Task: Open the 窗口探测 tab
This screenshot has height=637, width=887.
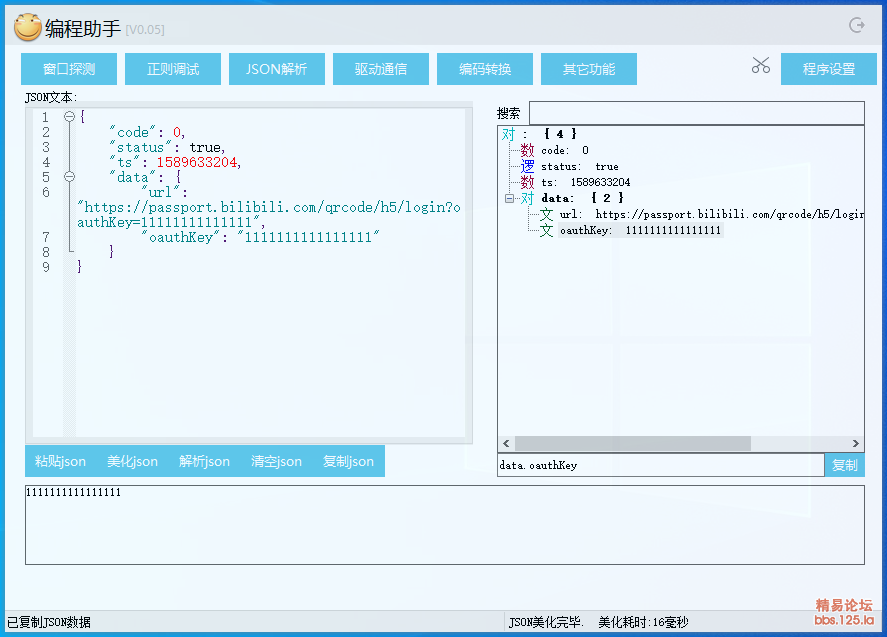Action: point(69,69)
